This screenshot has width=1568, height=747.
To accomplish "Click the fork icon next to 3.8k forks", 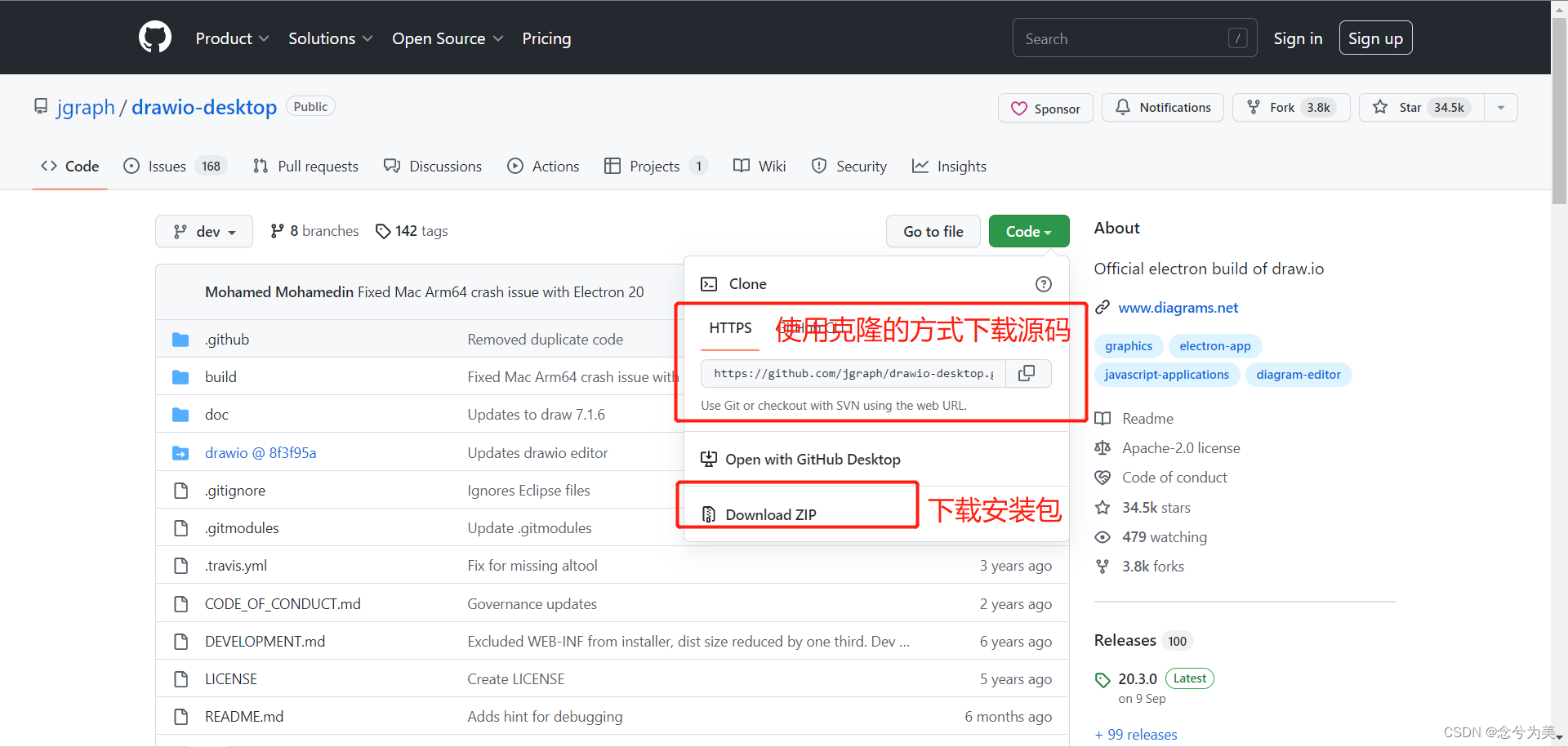I will pos(1102,567).
